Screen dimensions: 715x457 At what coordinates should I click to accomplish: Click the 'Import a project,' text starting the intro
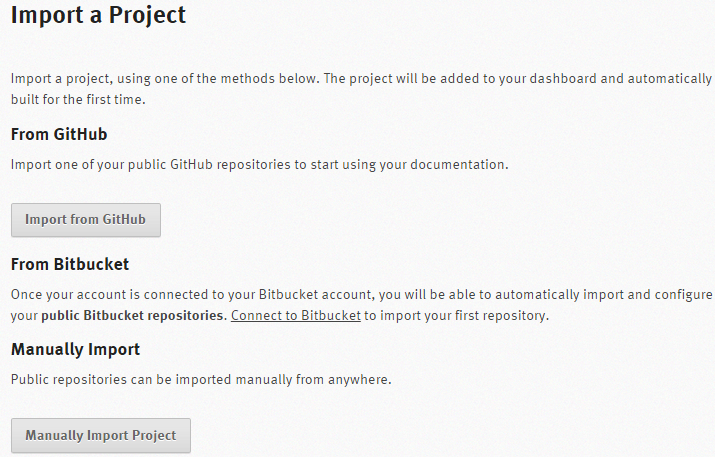click(x=56, y=79)
